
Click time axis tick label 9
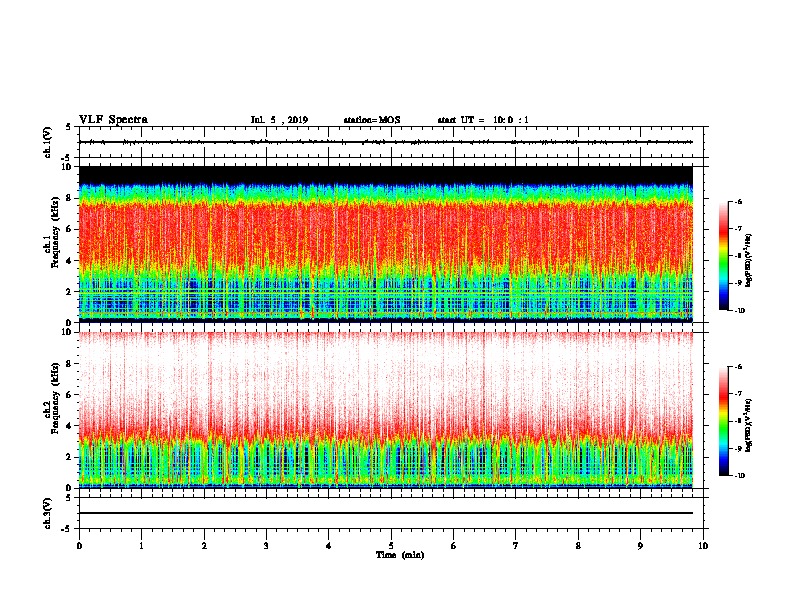pos(640,546)
